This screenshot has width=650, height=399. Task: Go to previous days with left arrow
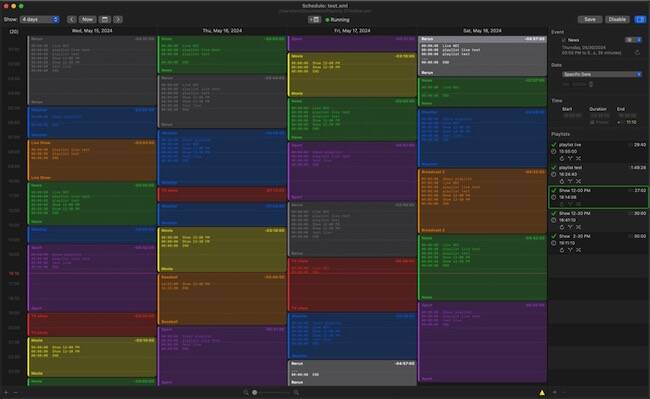click(71, 19)
